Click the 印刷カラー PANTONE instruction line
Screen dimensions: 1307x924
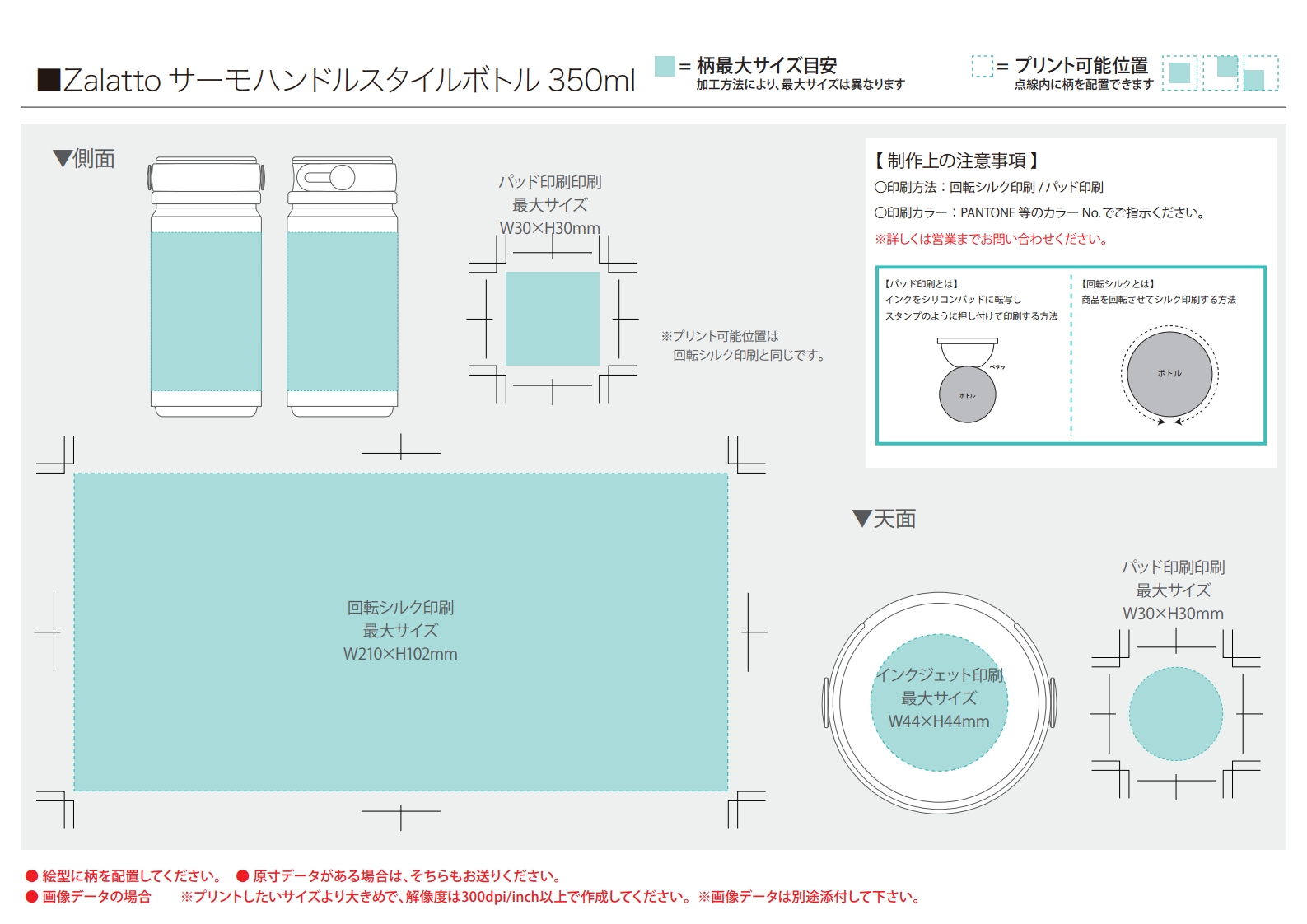(x=1042, y=212)
